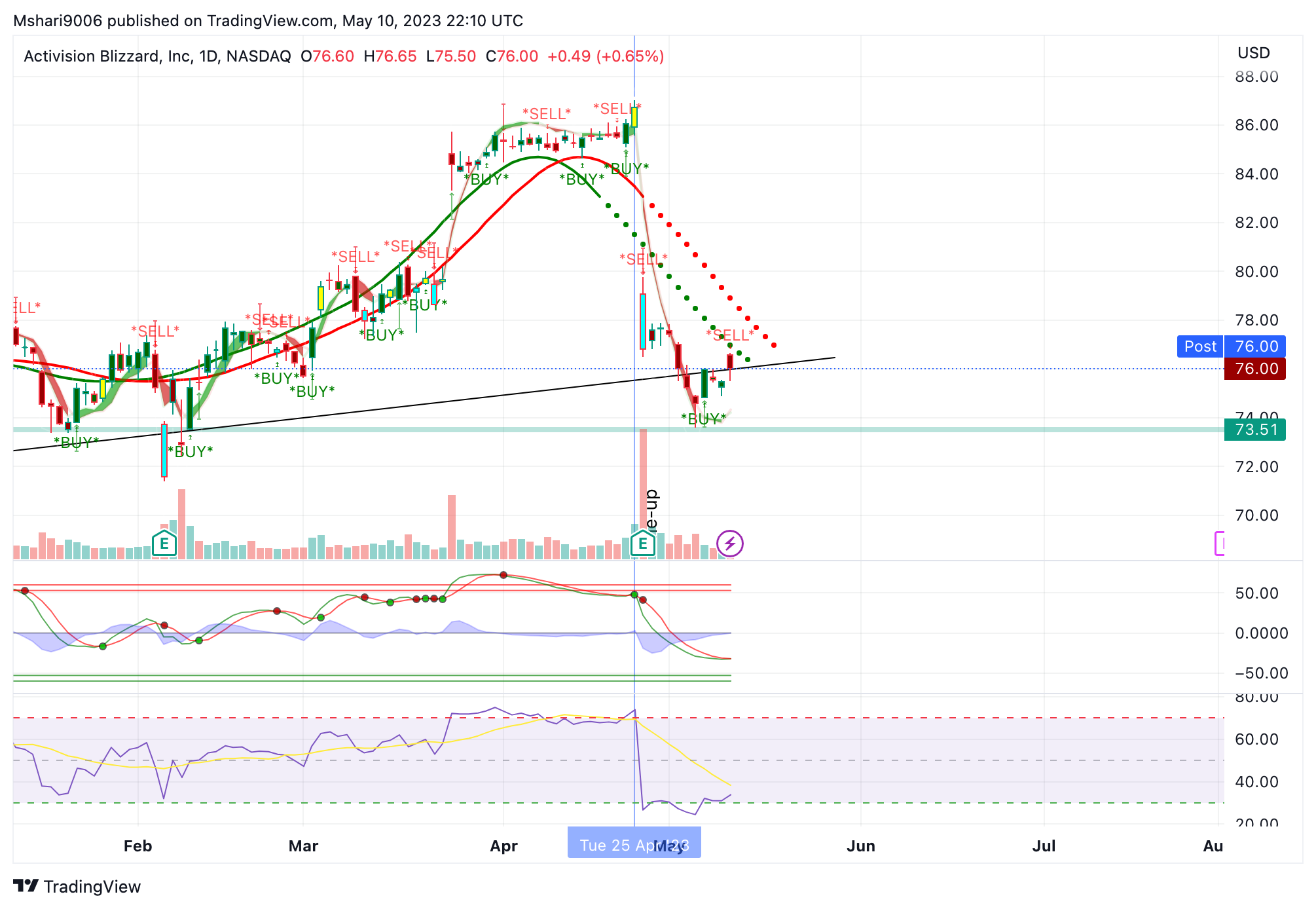Click the 72.00 price scale label
This screenshot has width=1316, height=909.
click(x=1256, y=467)
